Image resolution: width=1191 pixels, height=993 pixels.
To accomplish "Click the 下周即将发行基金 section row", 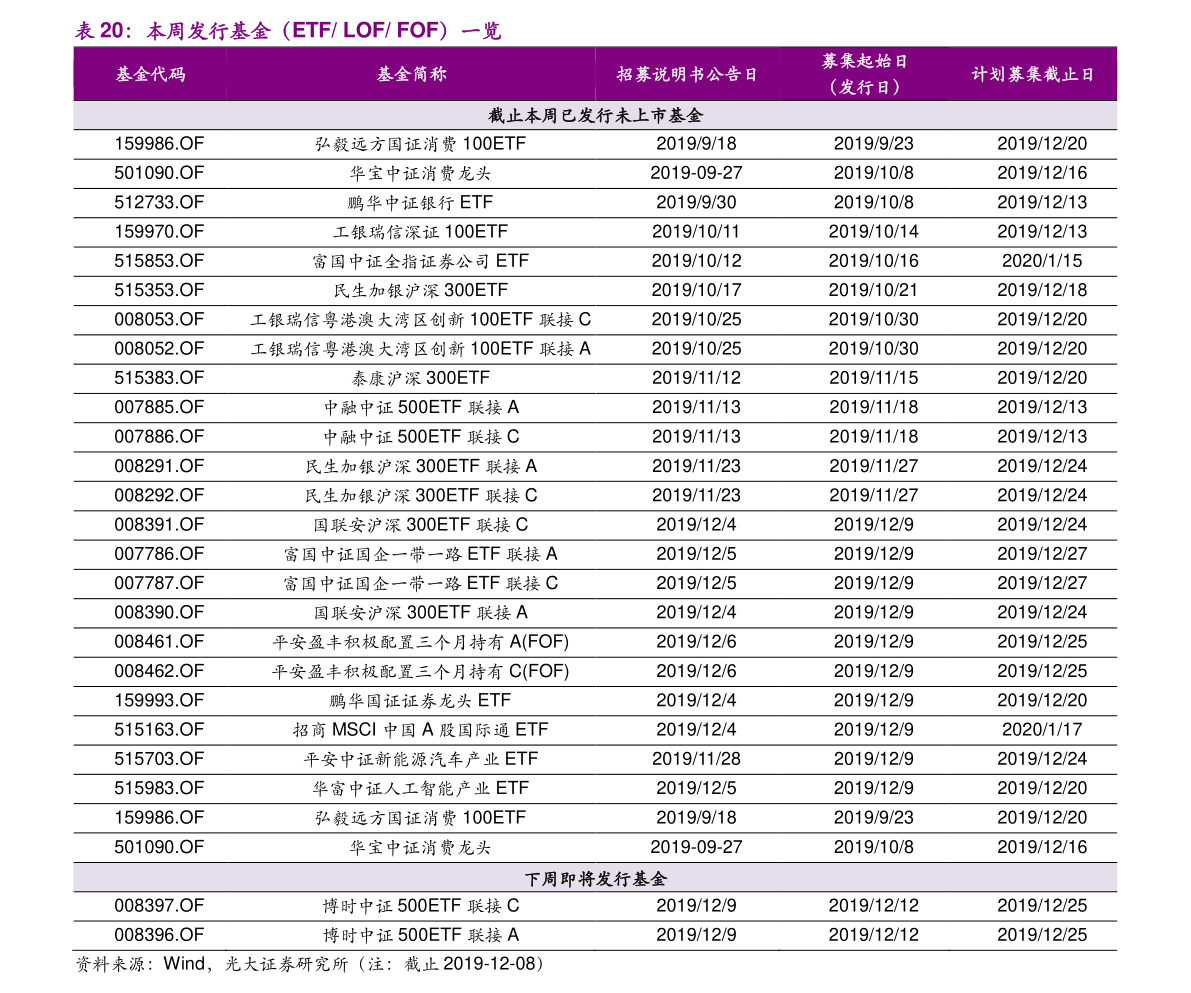I will pyautogui.click(x=595, y=878).
